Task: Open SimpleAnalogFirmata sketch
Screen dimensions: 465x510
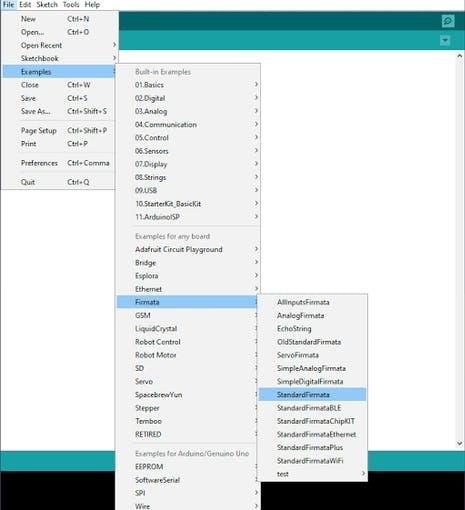Action: coord(313,368)
